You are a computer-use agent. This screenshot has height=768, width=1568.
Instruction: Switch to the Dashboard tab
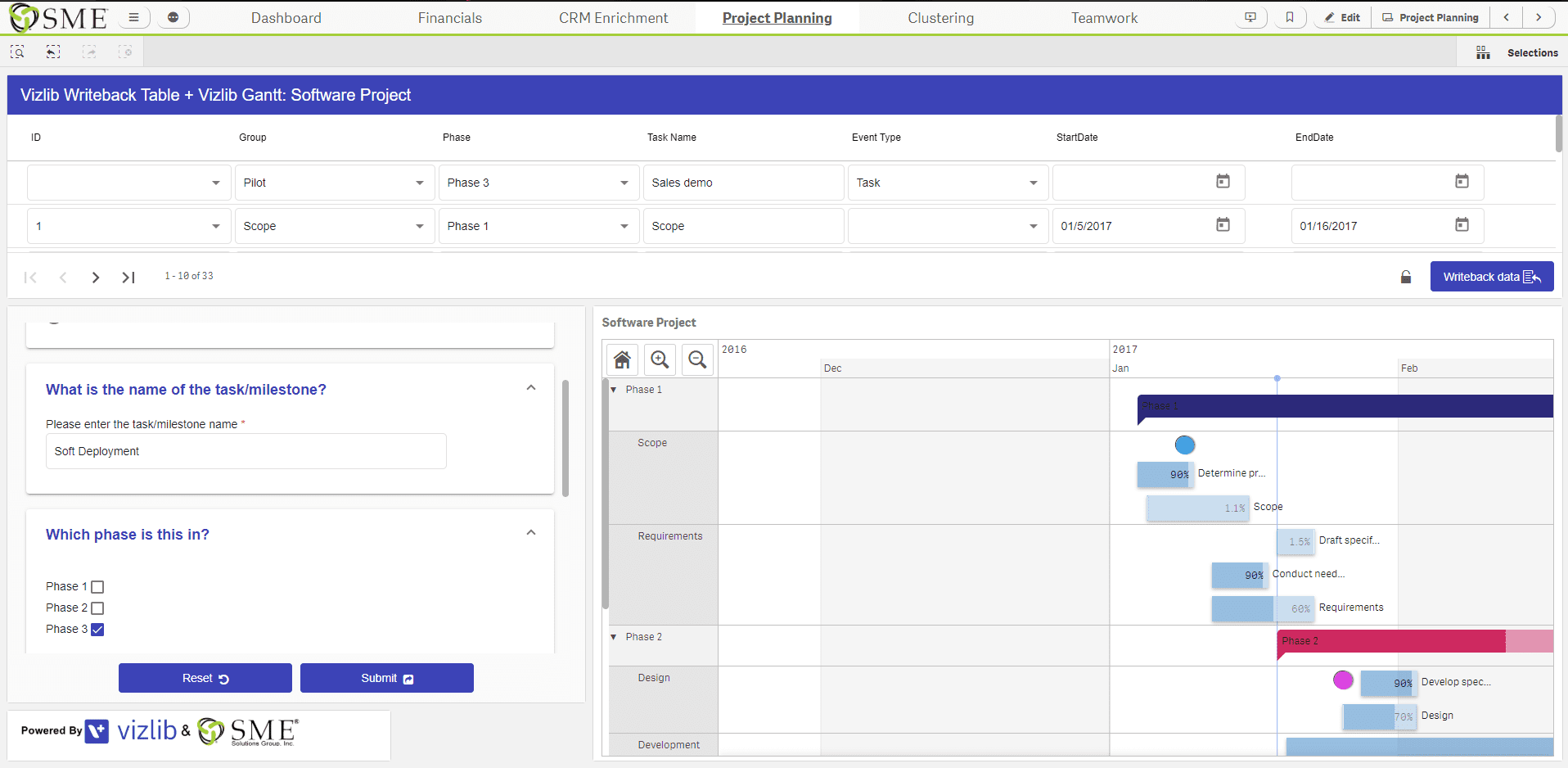click(286, 18)
